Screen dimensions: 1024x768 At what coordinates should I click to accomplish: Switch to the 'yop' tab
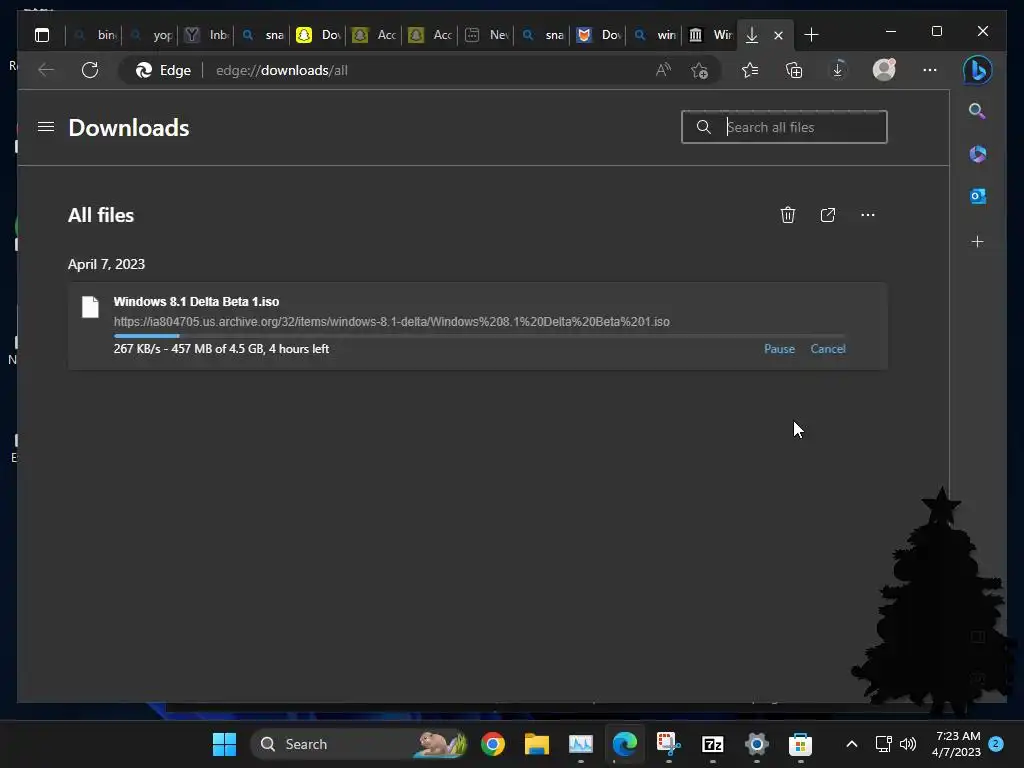(152, 35)
